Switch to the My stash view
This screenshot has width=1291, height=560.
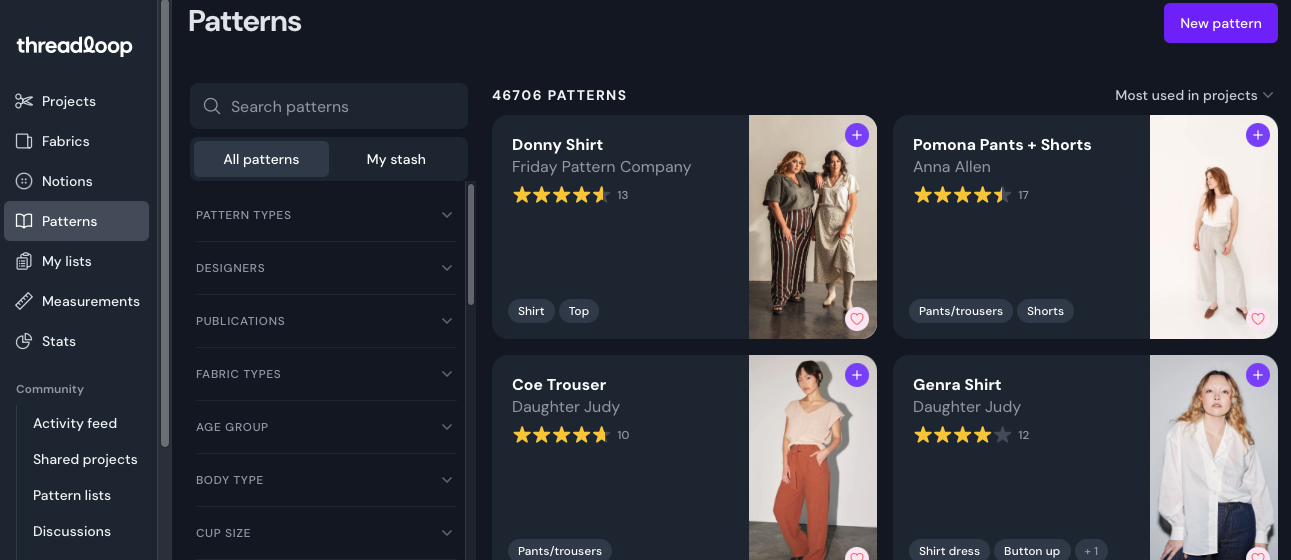pyautogui.click(x=396, y=159)
